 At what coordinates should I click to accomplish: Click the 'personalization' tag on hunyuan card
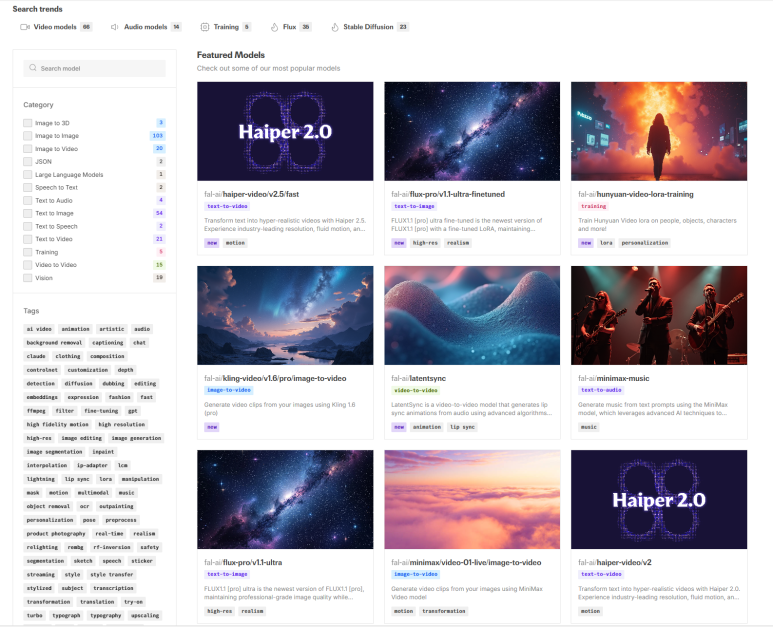tap(644, 243)
